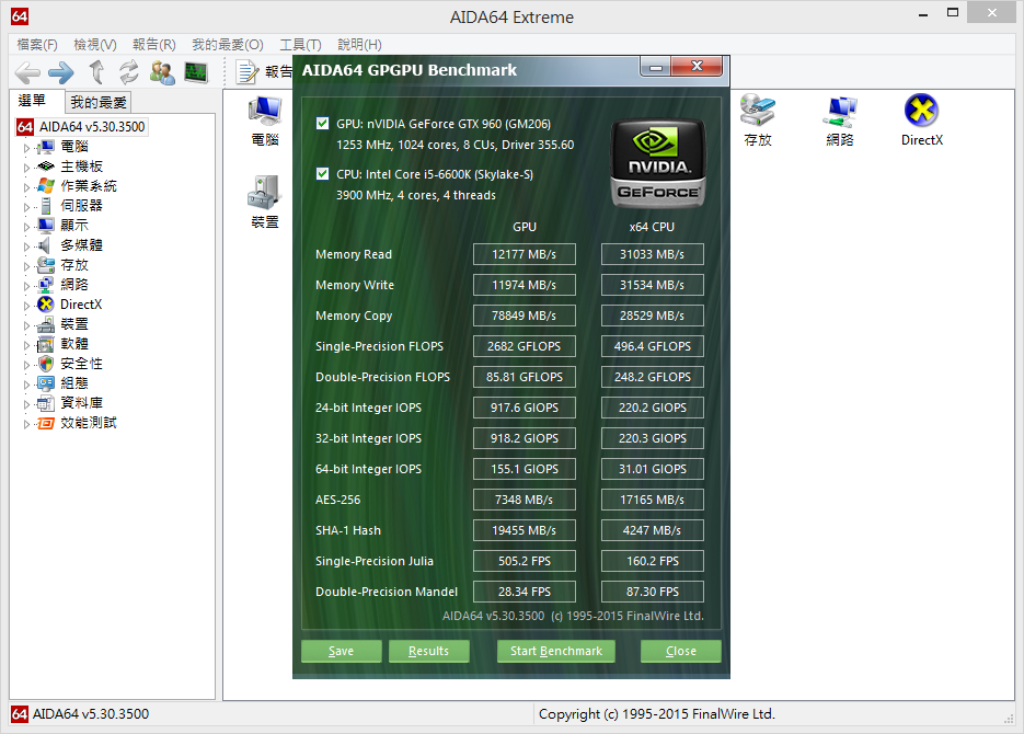Click the GPU Memory Copy 78849 MB/s value
The height and width of the screenshot is (734, 1024).
(524, 315)
